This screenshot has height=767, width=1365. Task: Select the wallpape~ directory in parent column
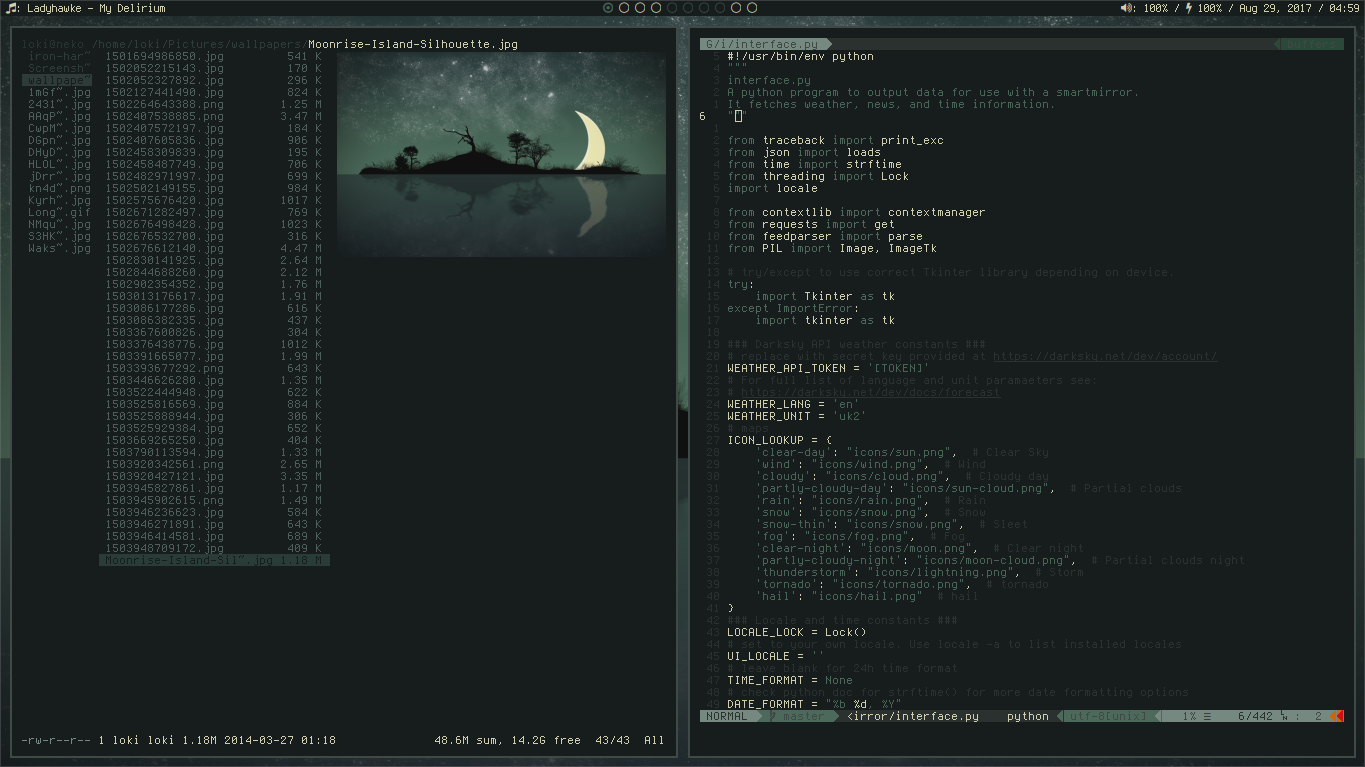click(57, 80)
